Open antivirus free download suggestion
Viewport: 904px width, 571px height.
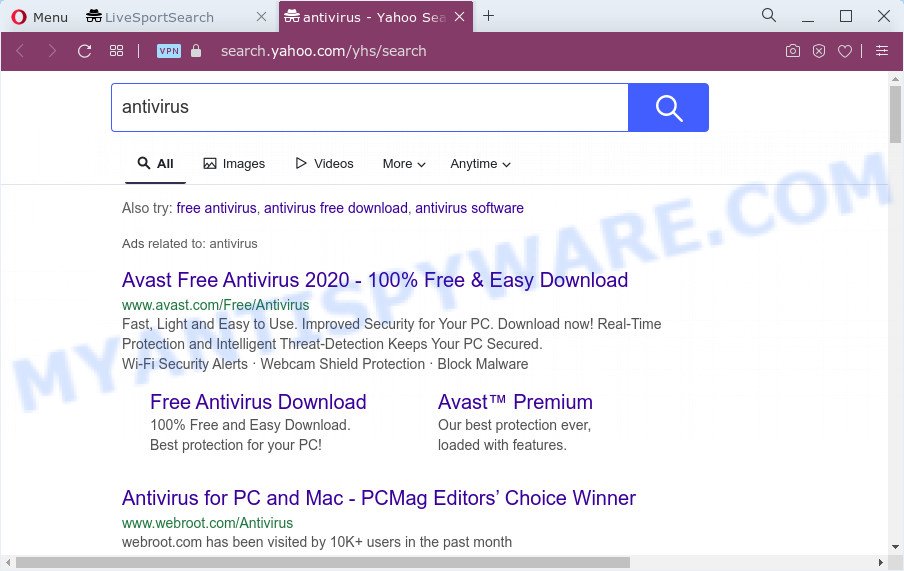tap(336, 208)
